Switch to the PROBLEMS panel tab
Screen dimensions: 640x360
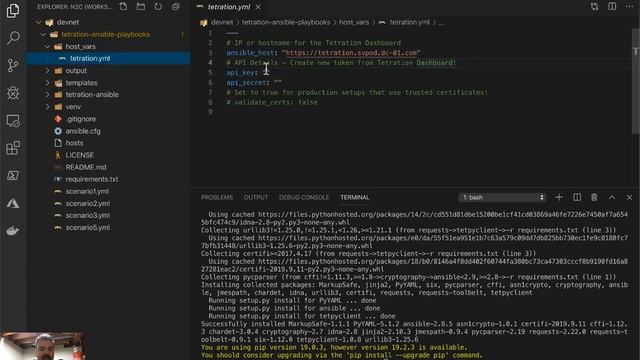click(x=217, y=198)
